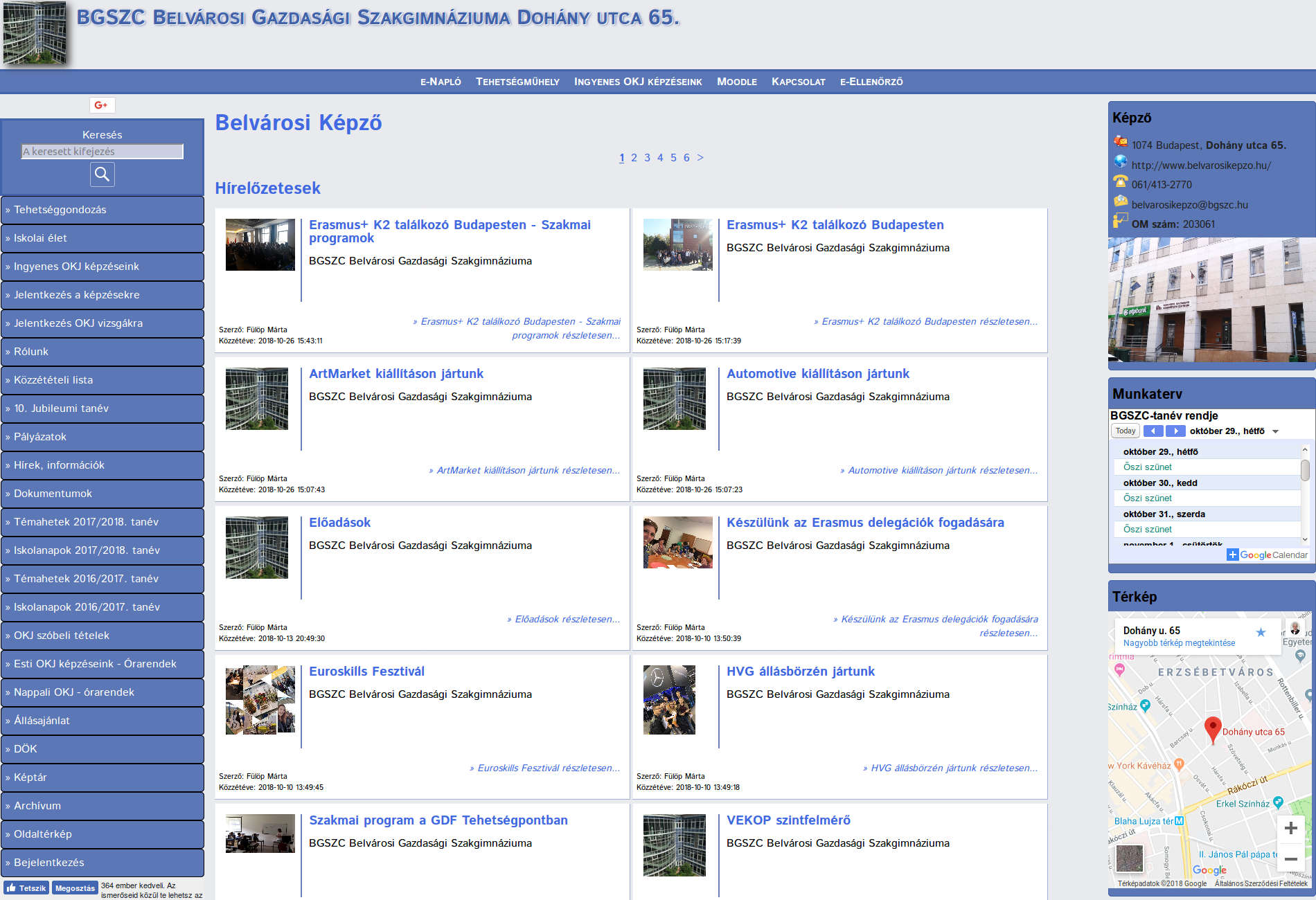Viewport: 1316px width, 900px height.
Task: Switch map to satellite view thumbnail
Action: pos(1129,858)
